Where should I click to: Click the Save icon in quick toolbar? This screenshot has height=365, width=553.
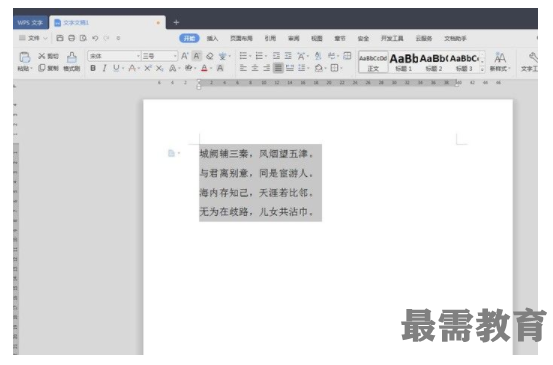[x=60, y=38]
